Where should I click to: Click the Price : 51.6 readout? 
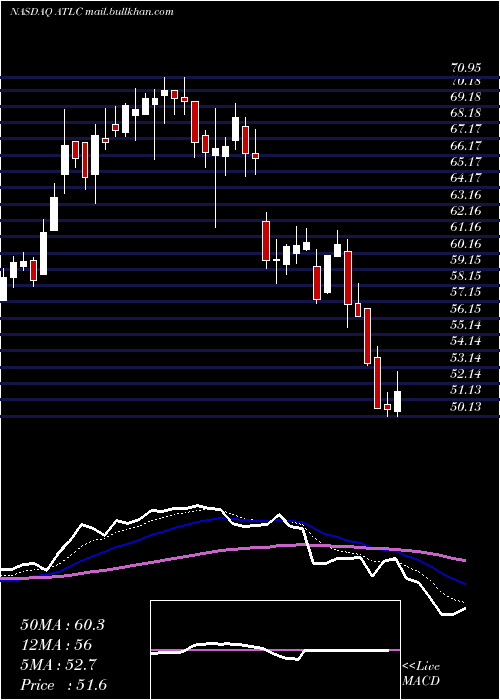point(63,685)
